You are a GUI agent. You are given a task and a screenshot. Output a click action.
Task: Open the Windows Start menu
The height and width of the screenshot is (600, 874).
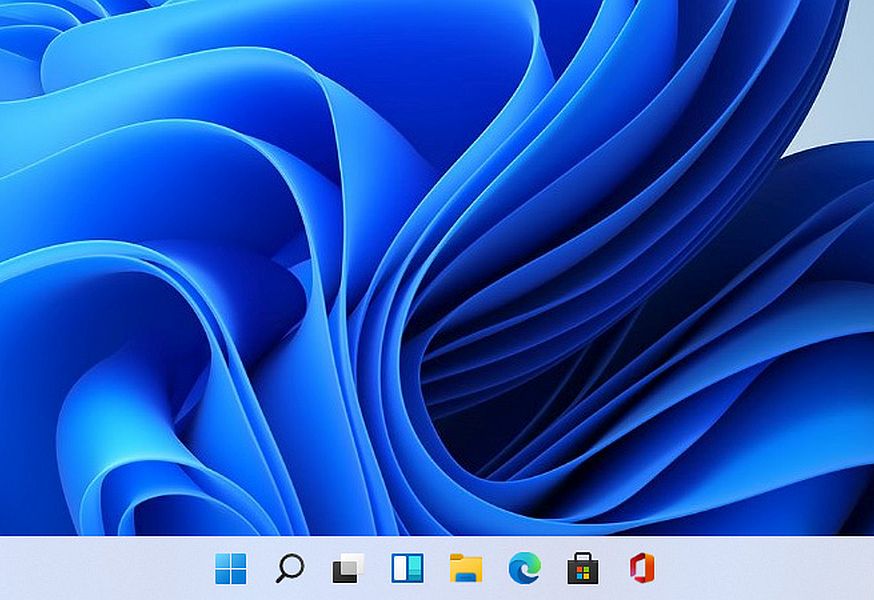(x=231, y=568)
